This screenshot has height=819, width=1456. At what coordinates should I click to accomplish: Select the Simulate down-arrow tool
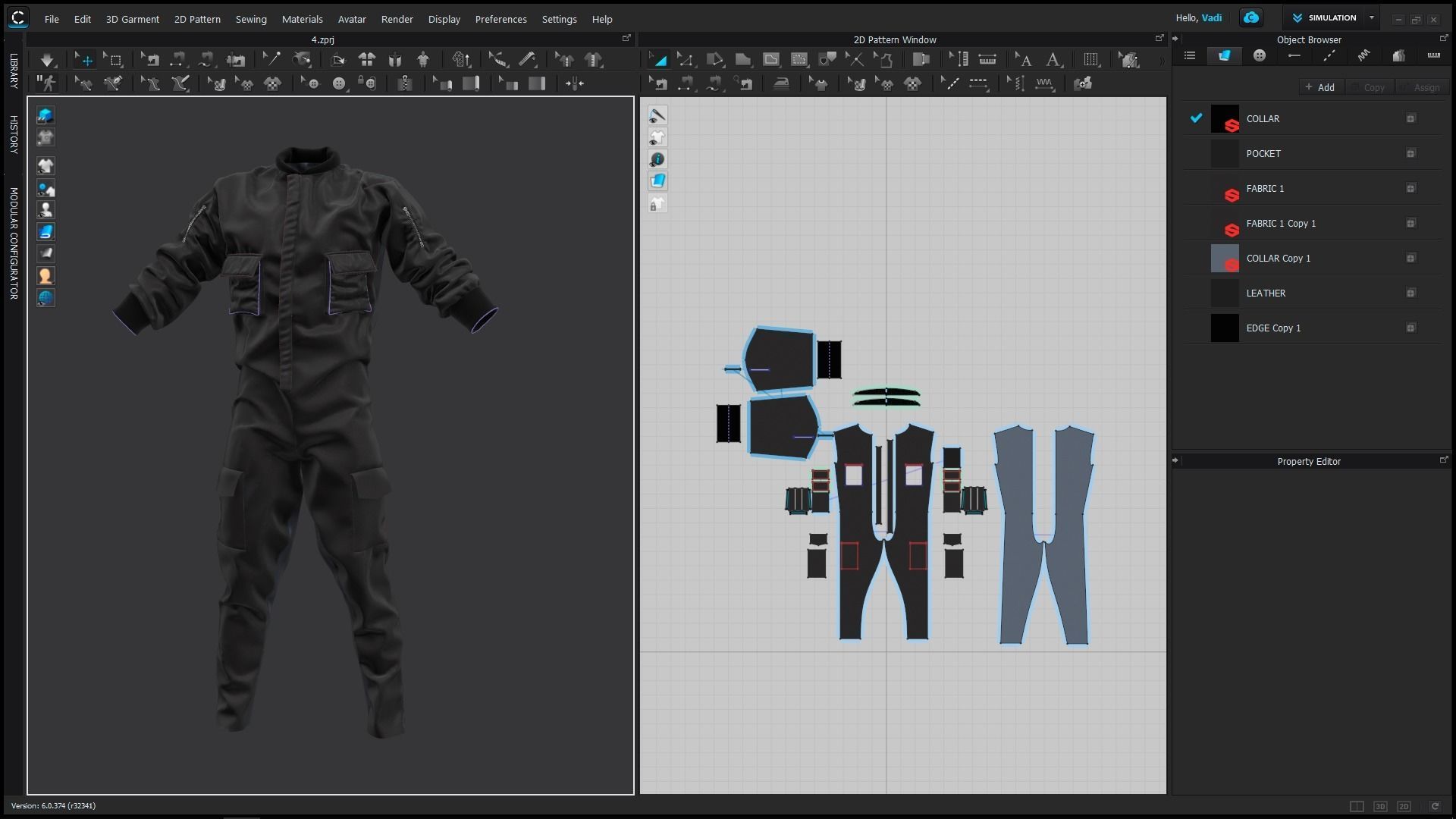[47, 60]
